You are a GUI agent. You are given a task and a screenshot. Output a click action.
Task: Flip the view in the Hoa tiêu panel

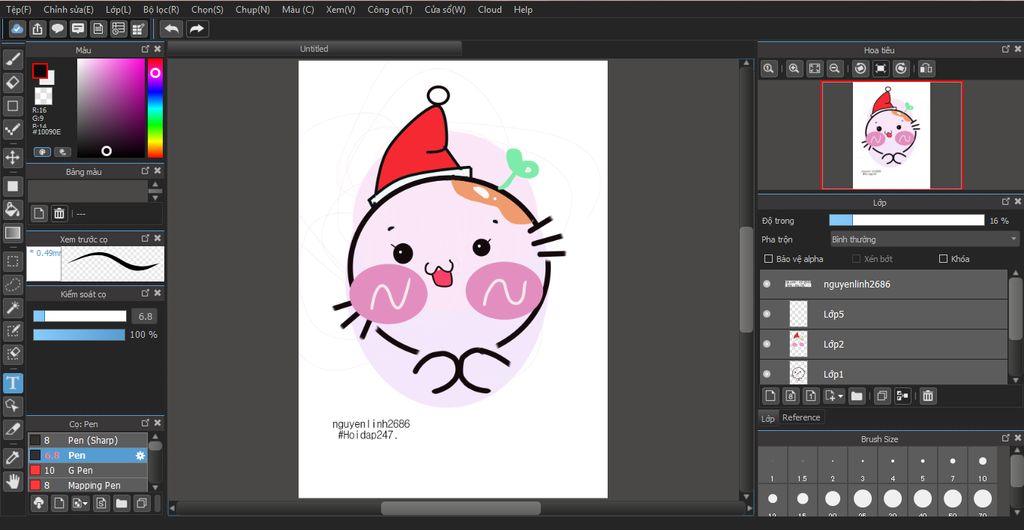(926, 68)
